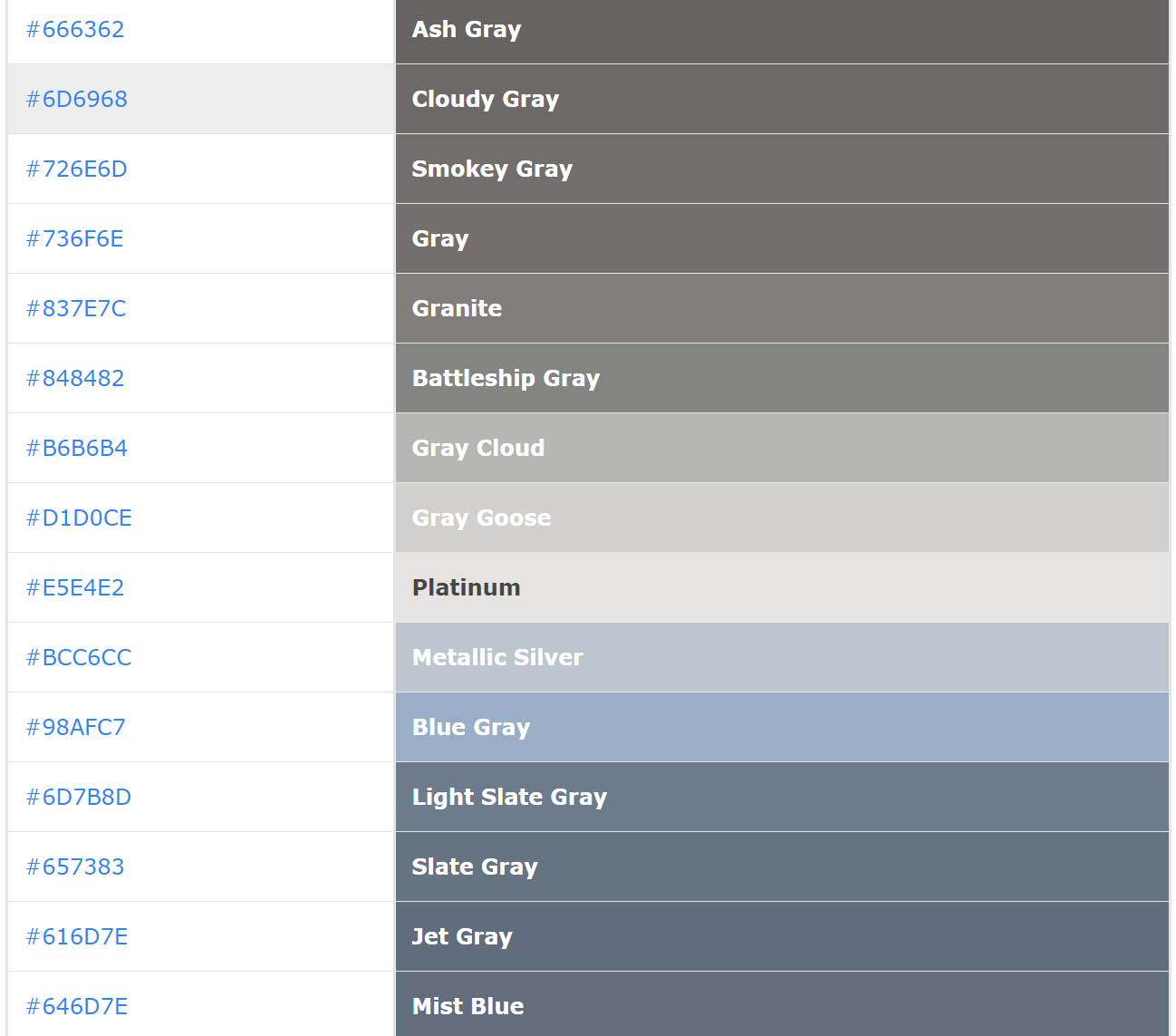Select the #726E6D hex link
The image size is (1176, 1036).
[x=77, y=169]
